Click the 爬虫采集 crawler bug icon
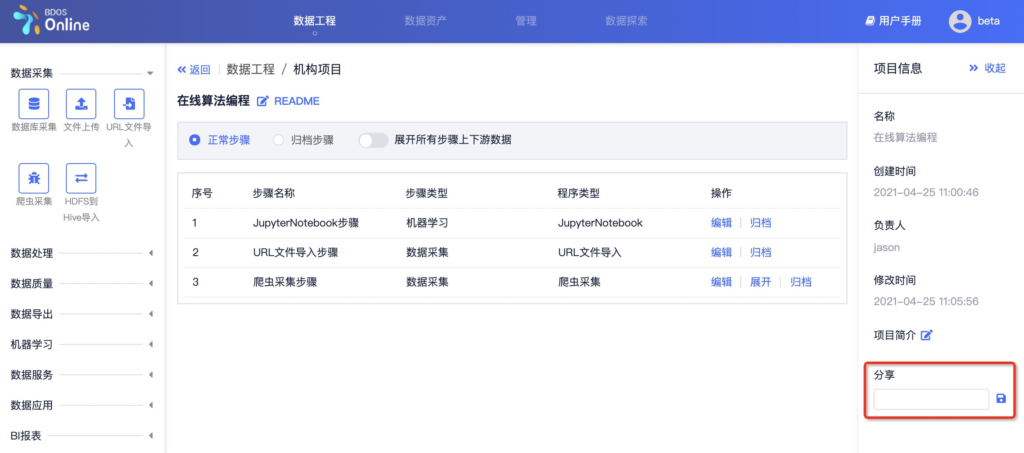The width and height of the screenshot is (1024, 453). (x=34, y=178)
